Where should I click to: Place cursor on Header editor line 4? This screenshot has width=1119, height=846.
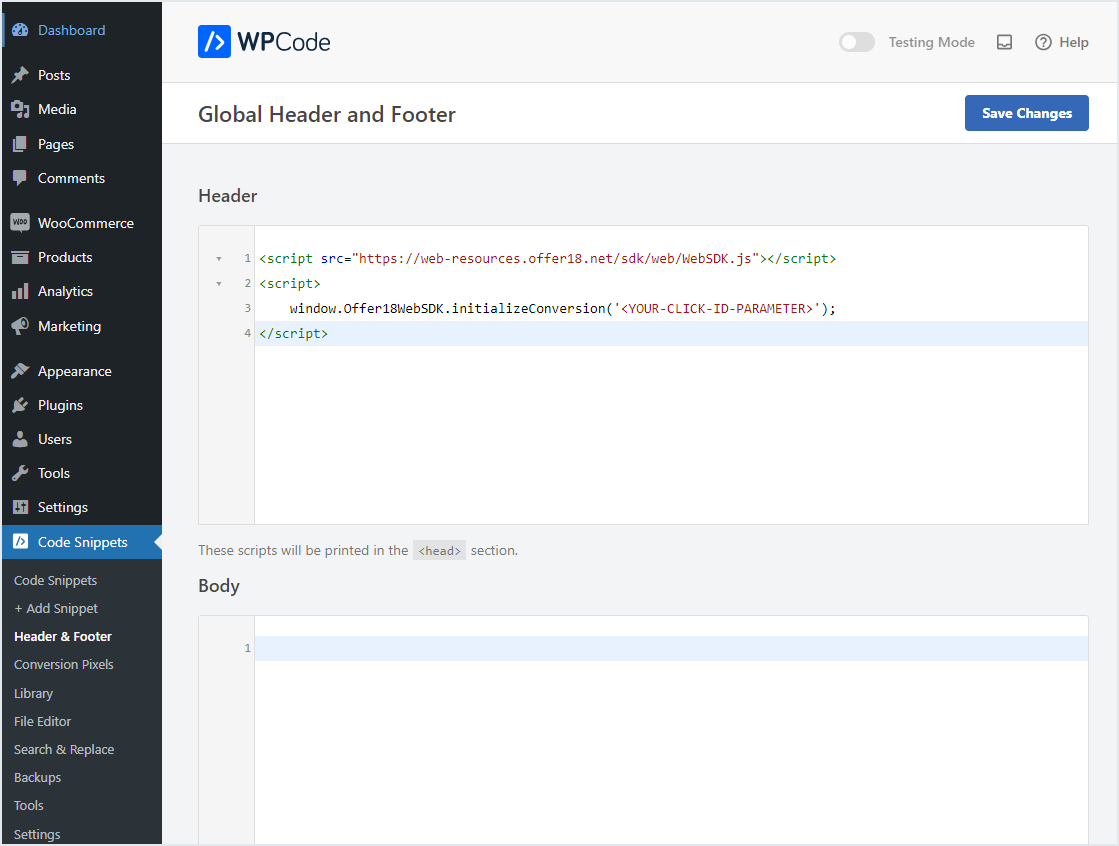(x=600, y=333)
